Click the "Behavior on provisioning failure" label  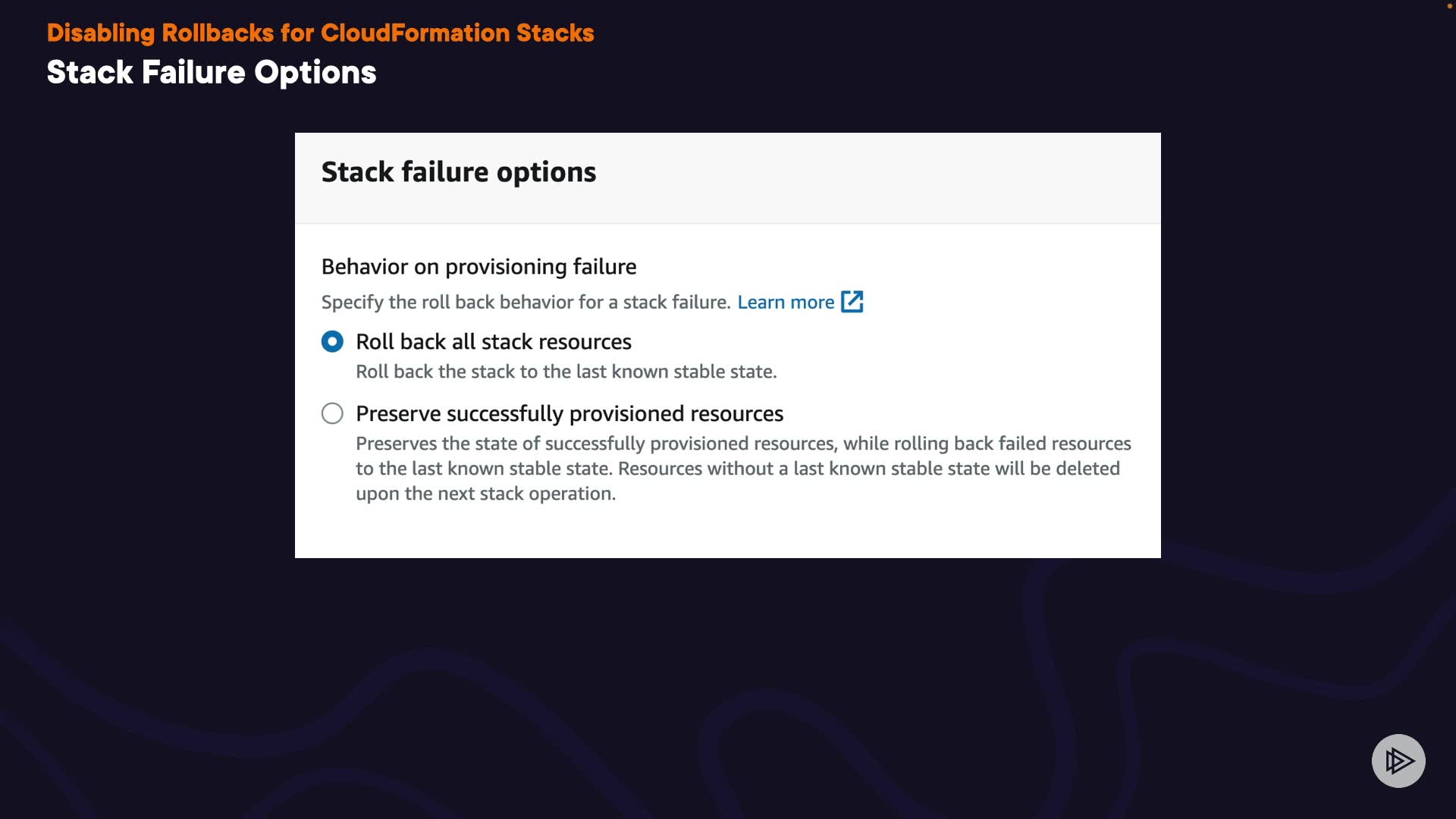point(479,267)
